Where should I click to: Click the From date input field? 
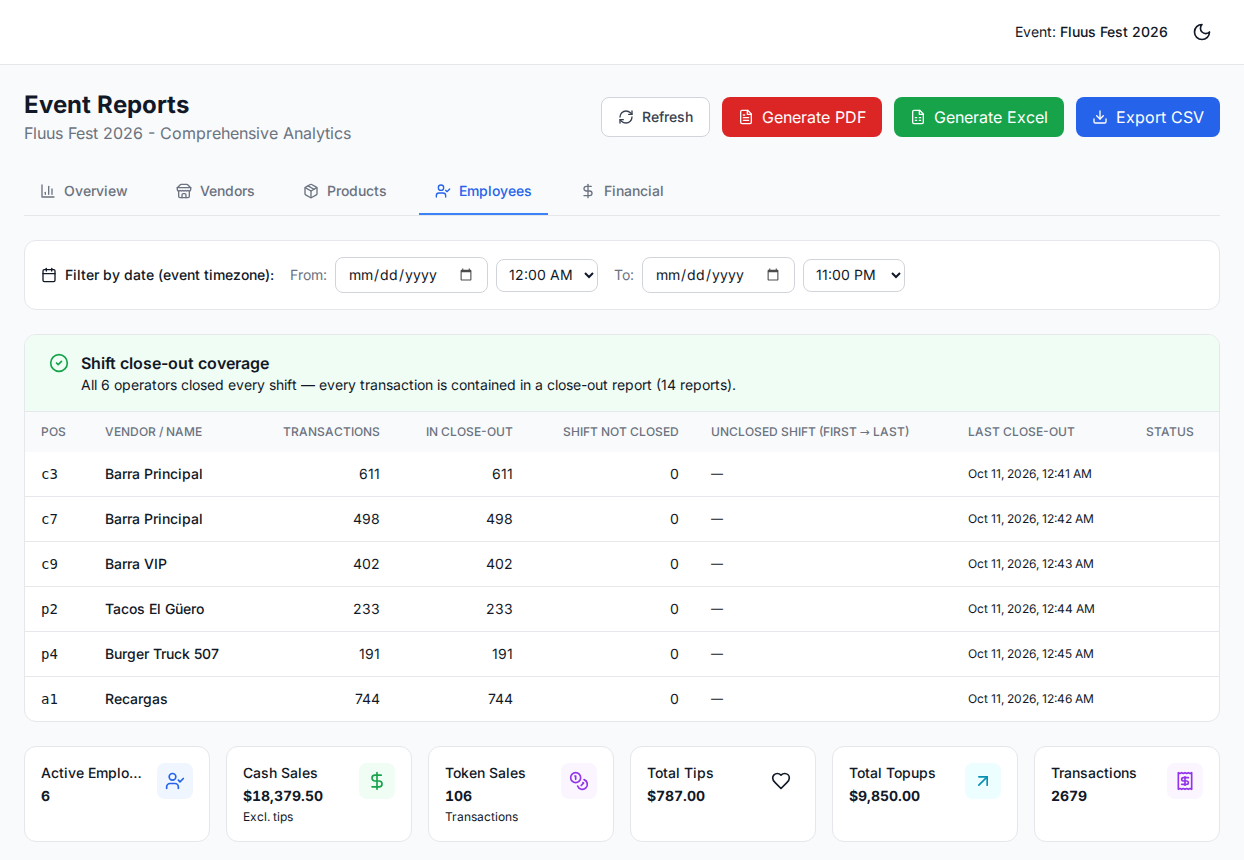(x=411, y=275)
